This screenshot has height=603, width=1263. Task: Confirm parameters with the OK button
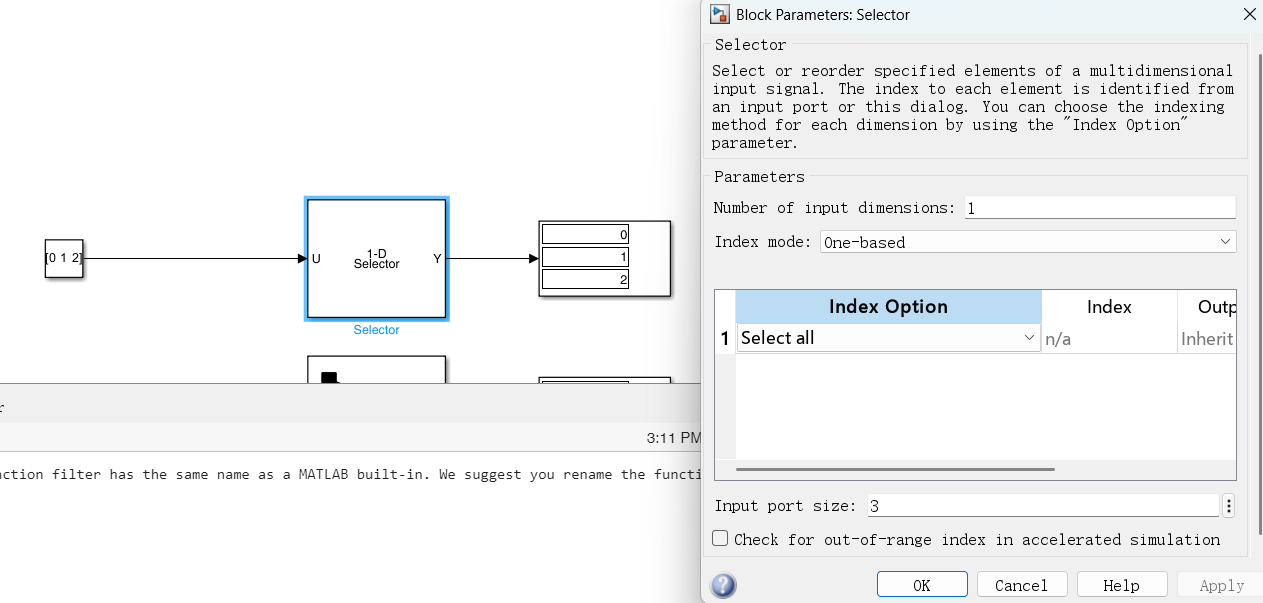[x=921, y=584]
